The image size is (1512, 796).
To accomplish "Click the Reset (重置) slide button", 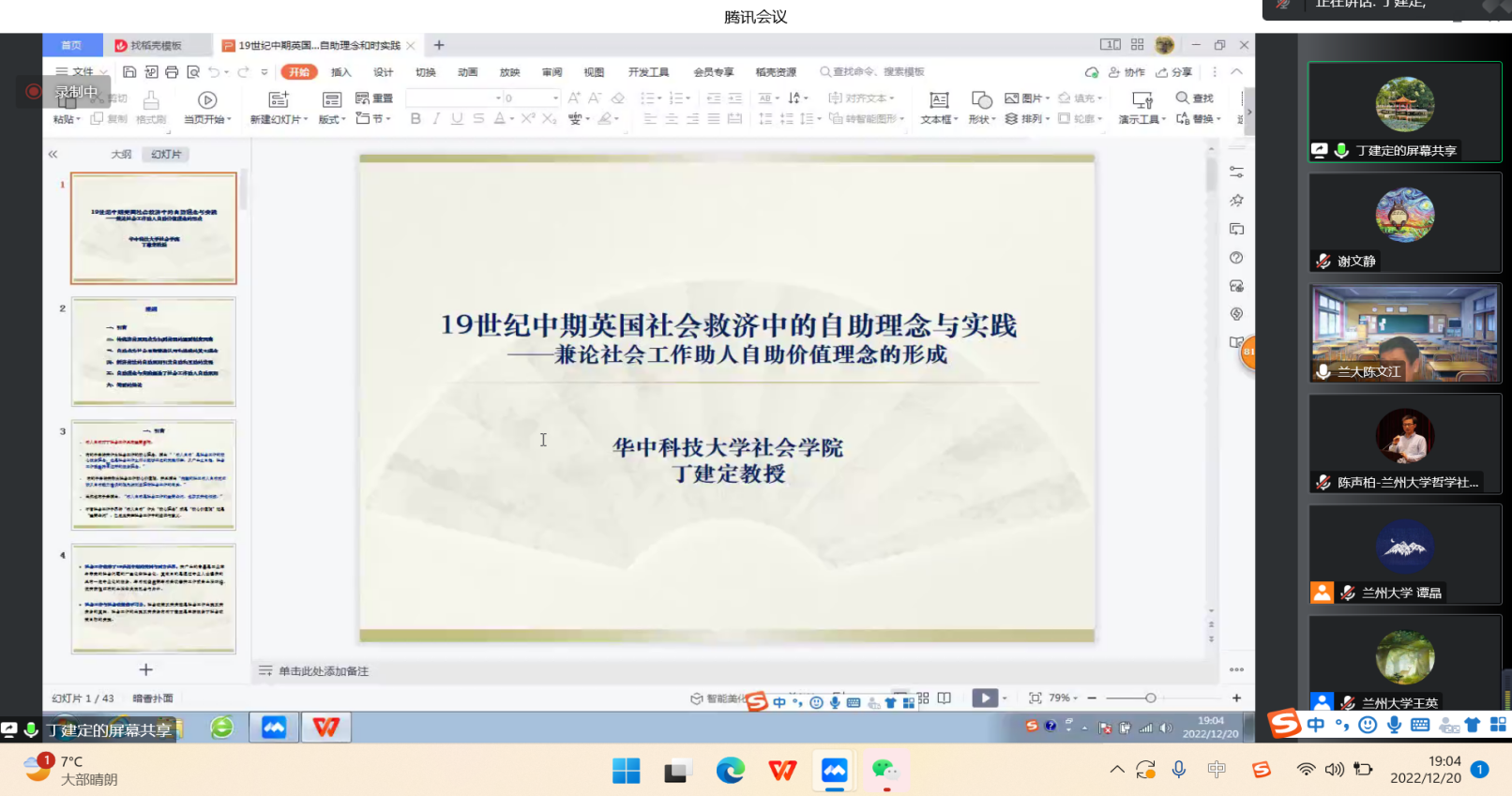I will click(x=374, y=98).
